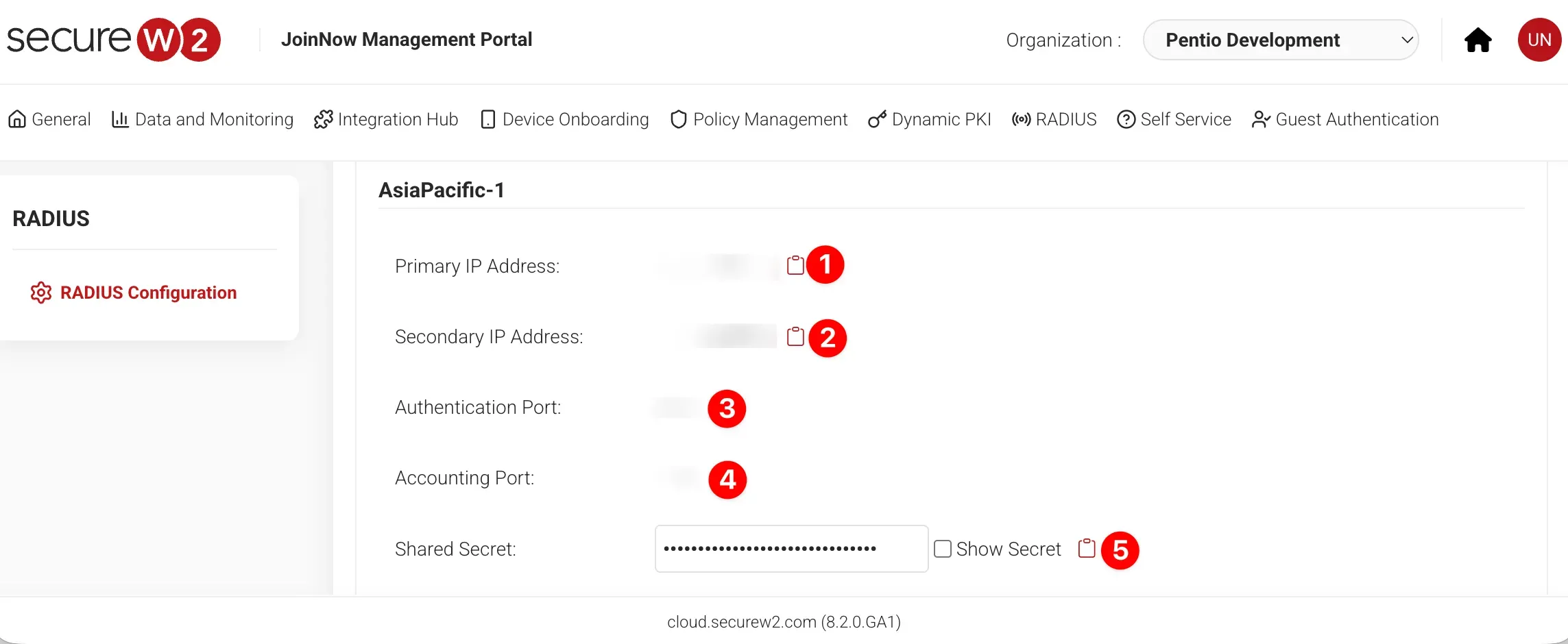
Task: Click the Dynamic PKI key icon
Action: [877, 119]
